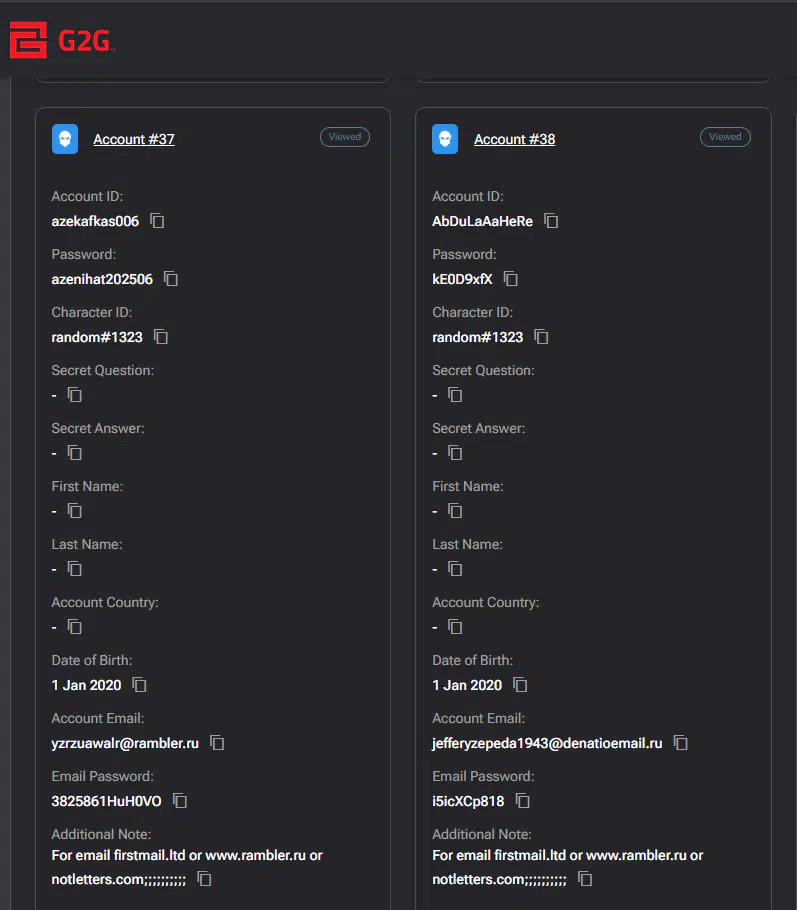
Task: Copy Account #37 Account ID azekafkas006
Action: [x=157, y=221]
